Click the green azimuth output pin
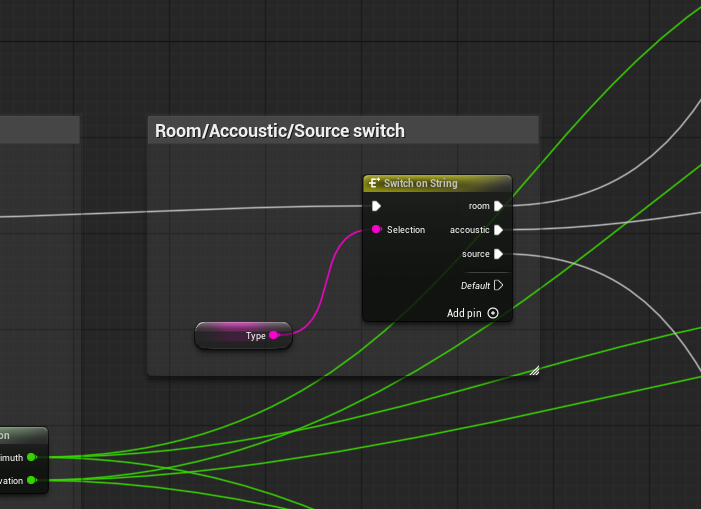 32,457
